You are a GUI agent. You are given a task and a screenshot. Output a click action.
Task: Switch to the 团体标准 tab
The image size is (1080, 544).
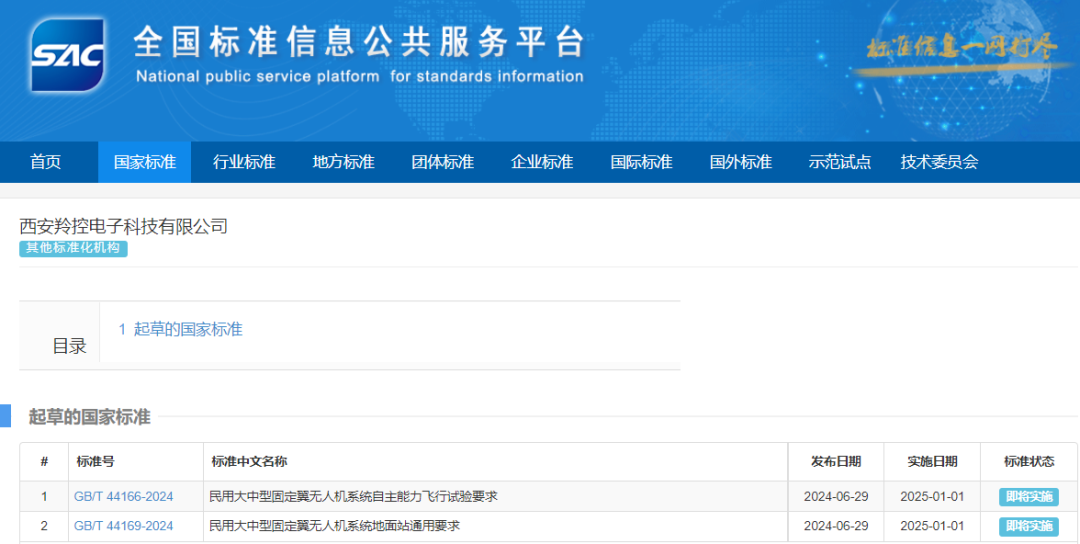point(442,162)
